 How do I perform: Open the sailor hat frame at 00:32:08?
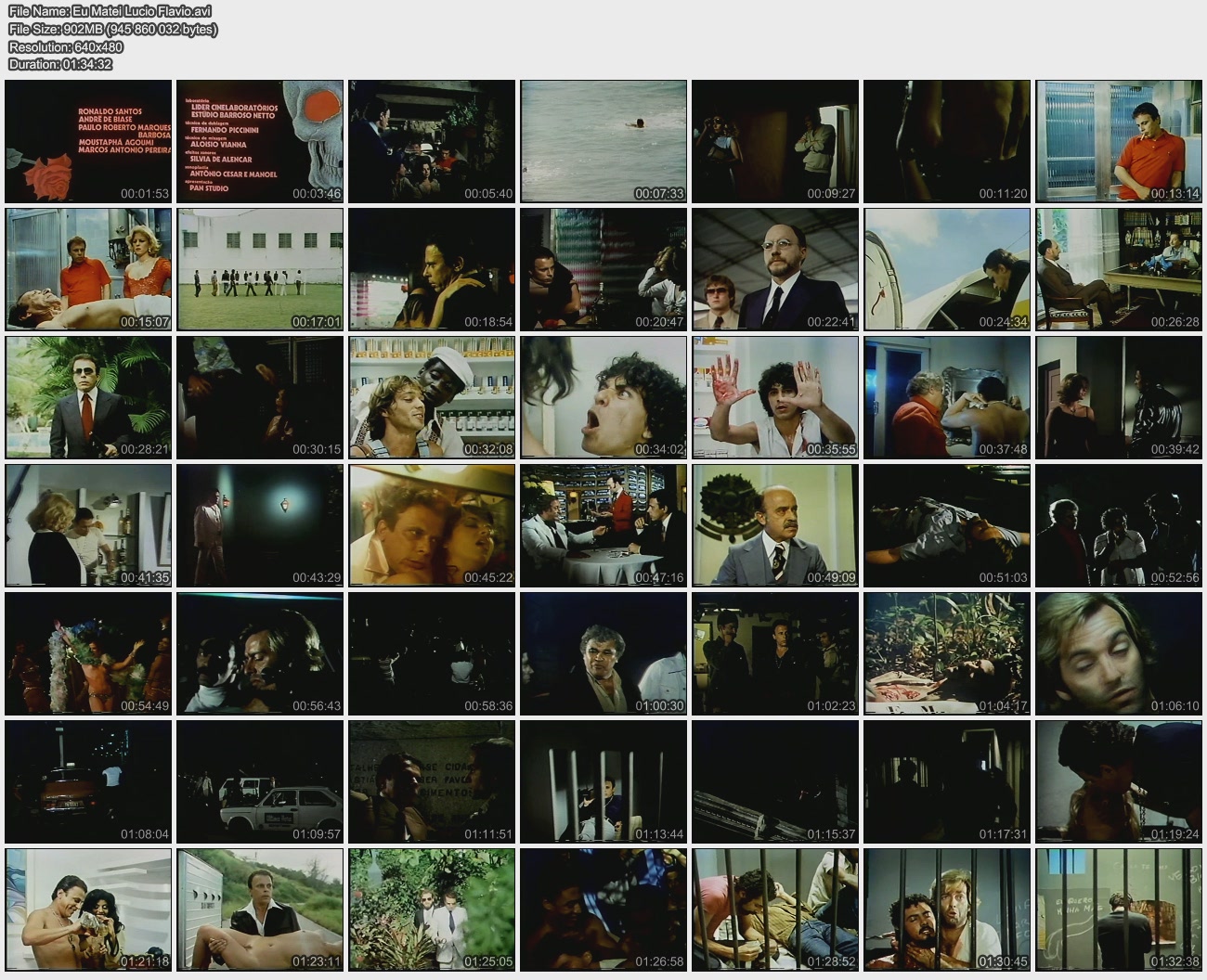pos(432,397)
